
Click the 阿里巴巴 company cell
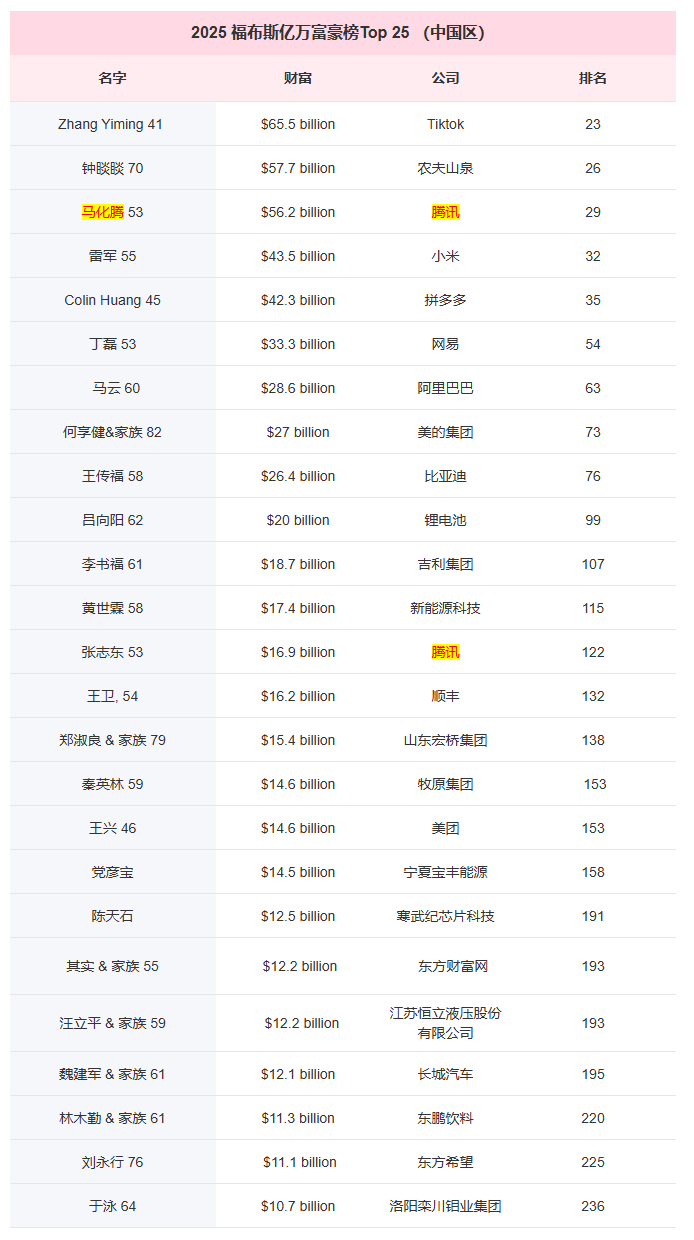point(445,388)
